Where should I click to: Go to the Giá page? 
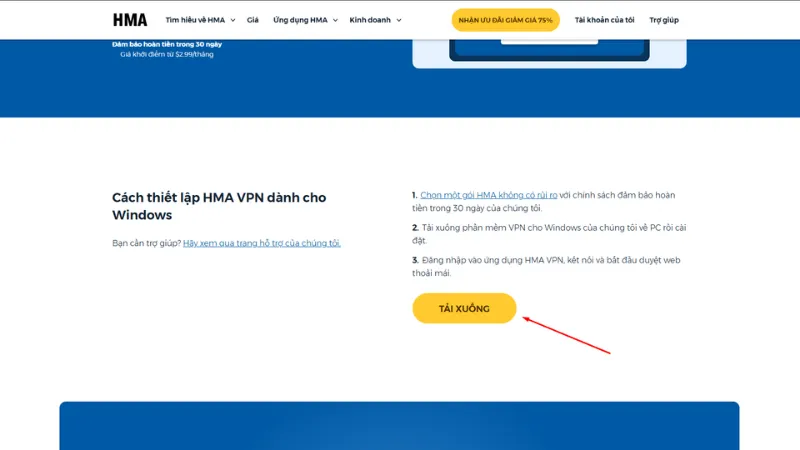(x=253, y=20)
